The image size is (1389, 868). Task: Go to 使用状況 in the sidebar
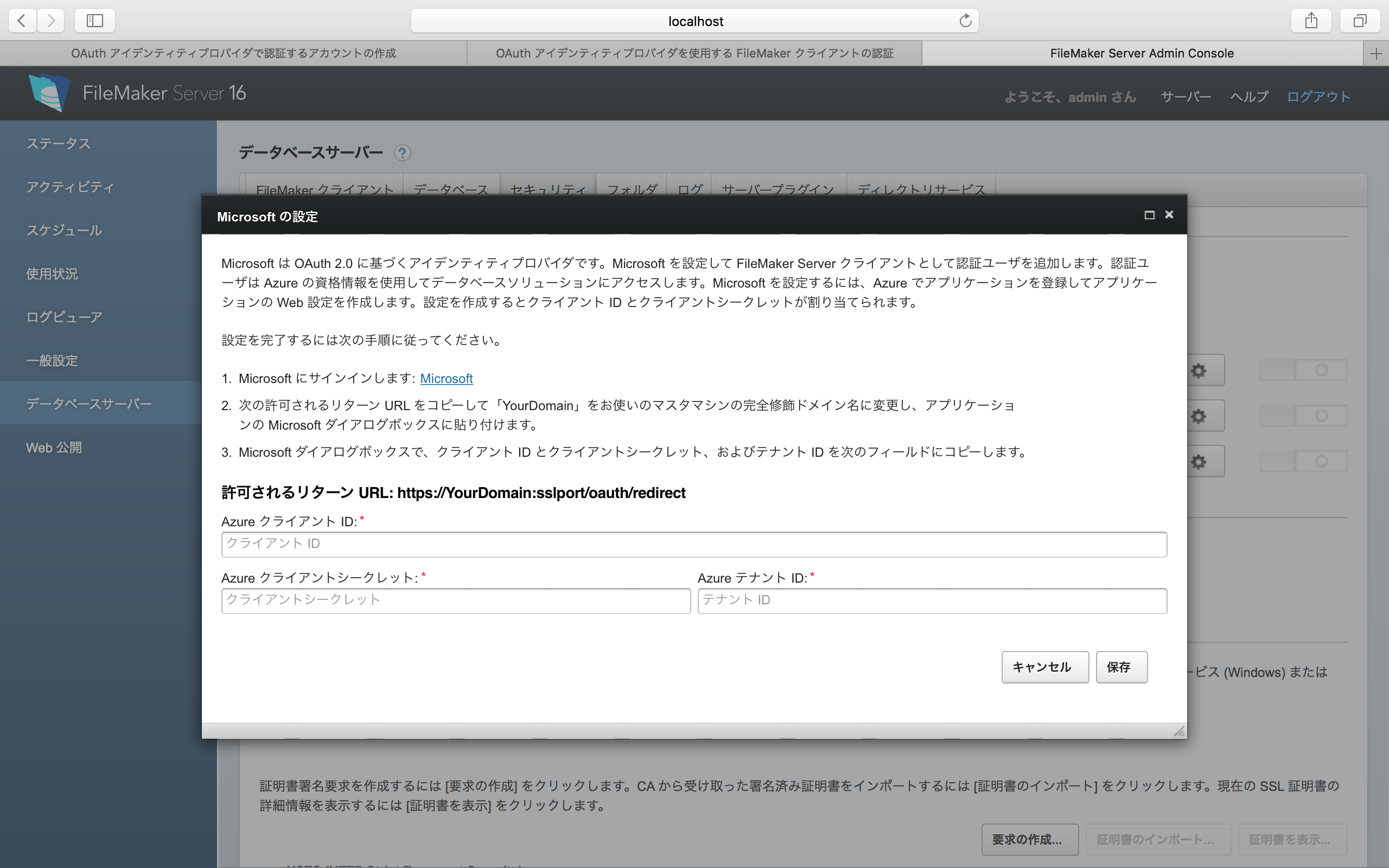(52, 274)
